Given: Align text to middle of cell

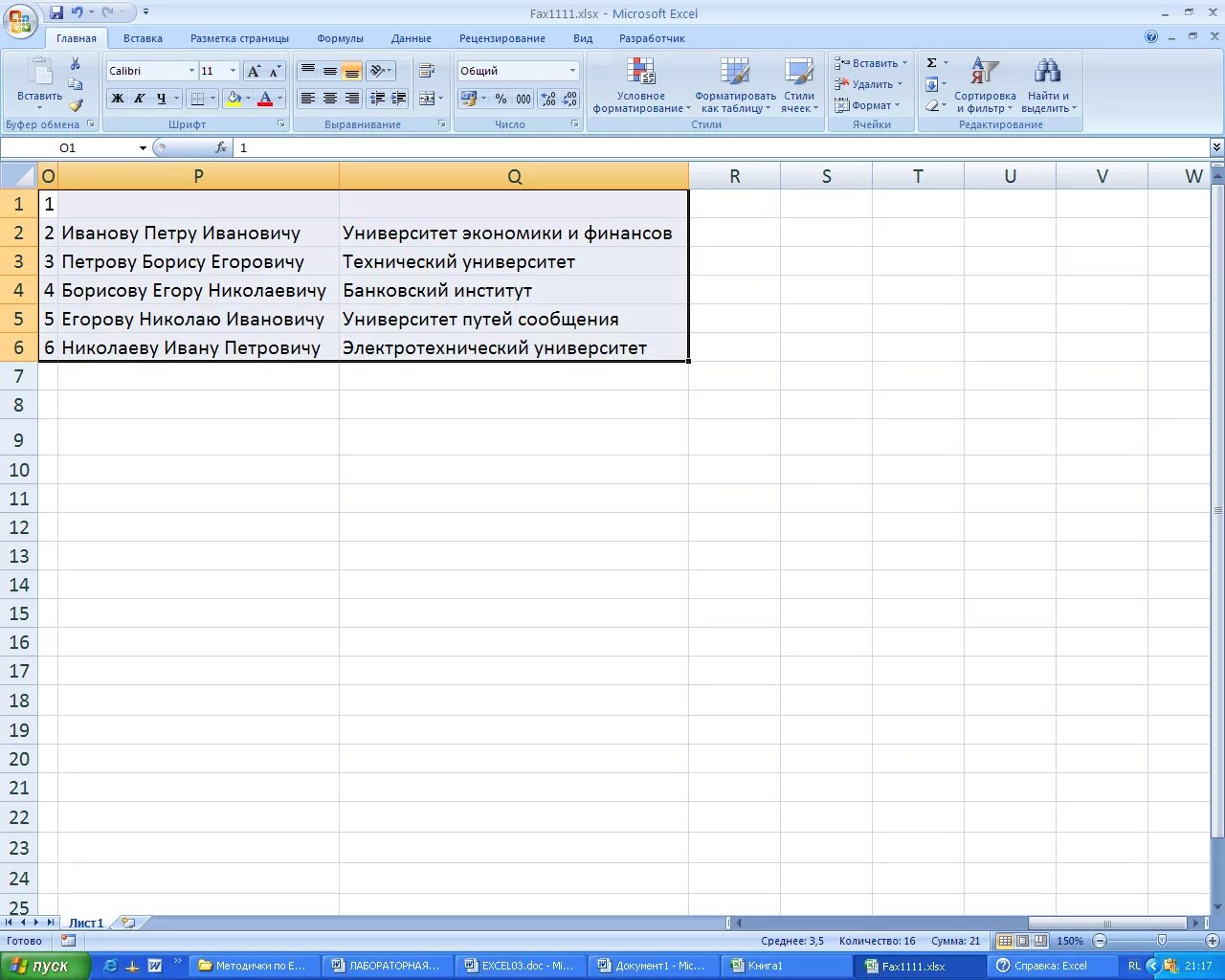Looking at the screenshot, I should 330,71.
